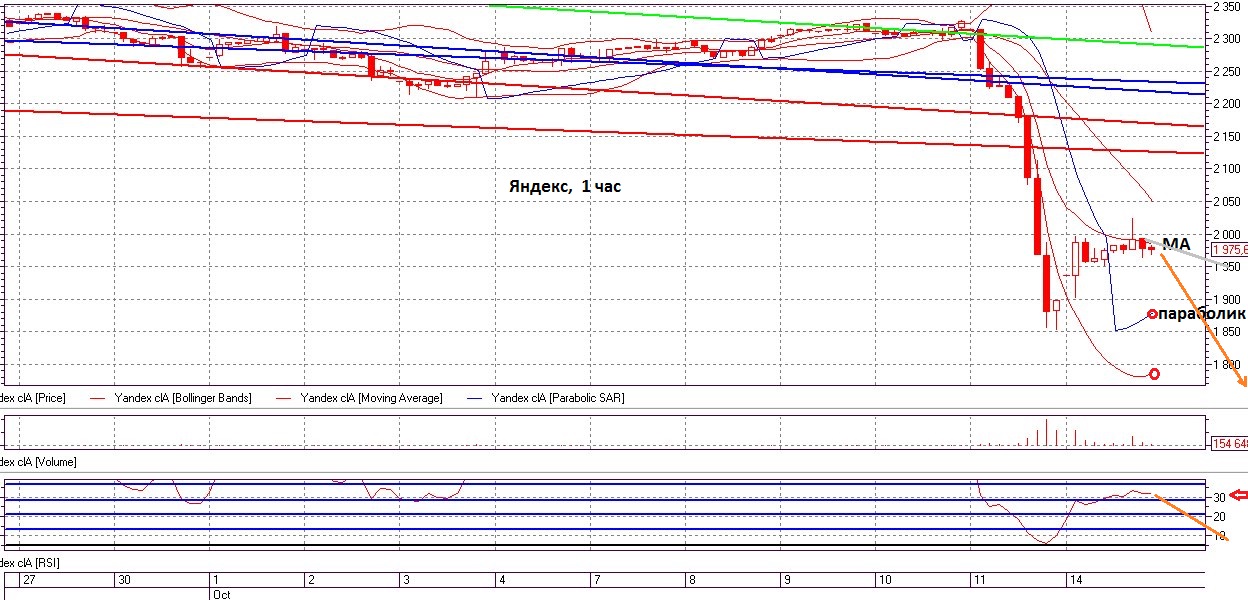Click the Yandex clA [Moving Average] legend label
Image resolution: width=1248 pixels, height=600 pixels.
(x=372, y=398)
